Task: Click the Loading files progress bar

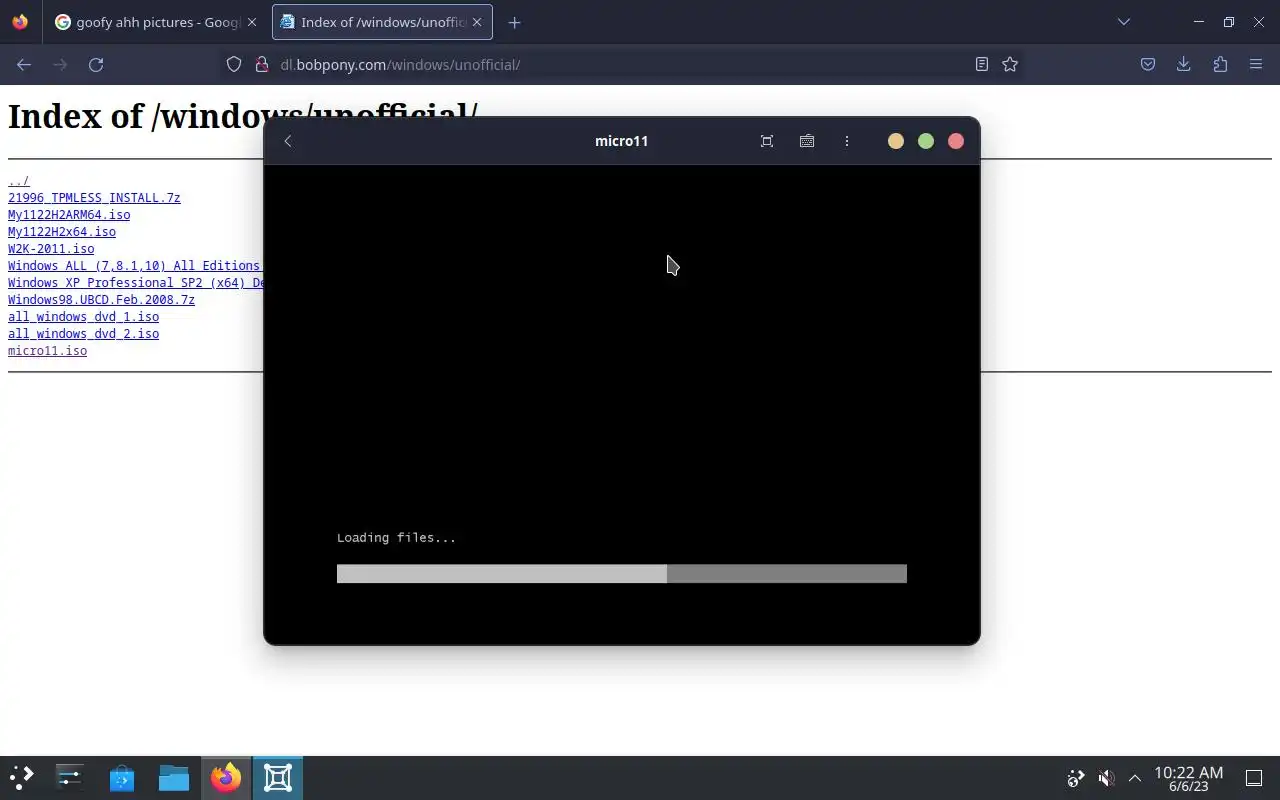Action: coord(622,573)
